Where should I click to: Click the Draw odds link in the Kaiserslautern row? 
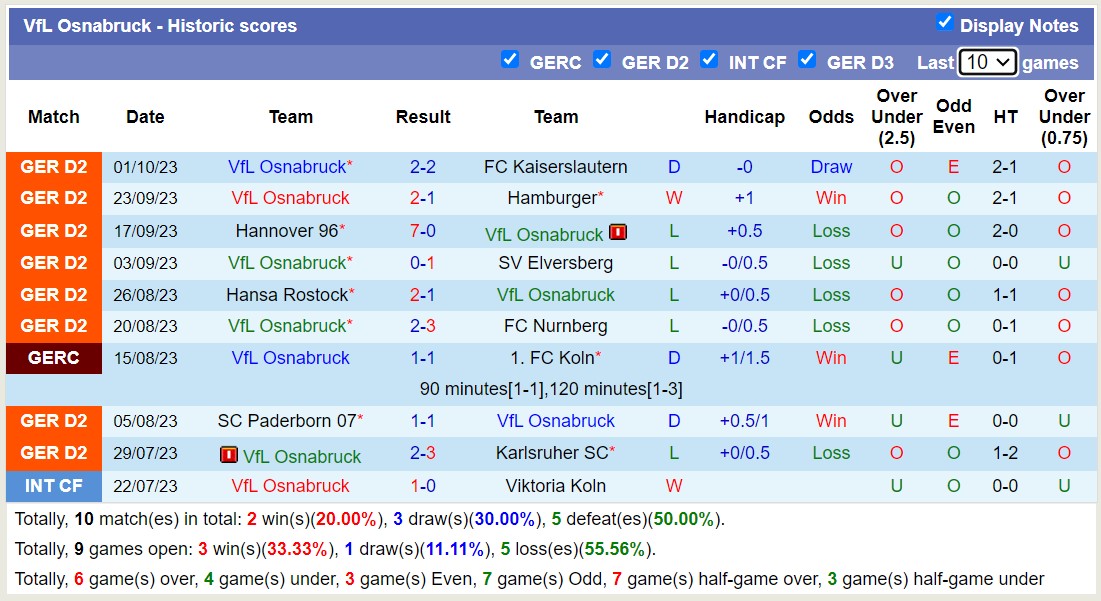[831, 167]
